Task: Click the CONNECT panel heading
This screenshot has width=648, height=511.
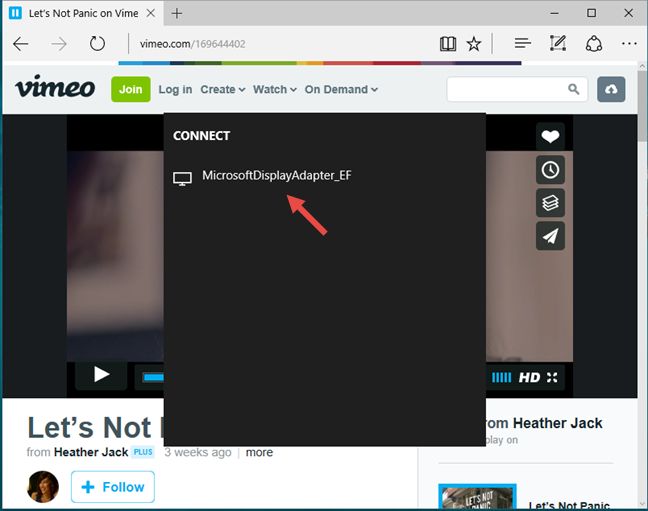Action: point(201,136)
